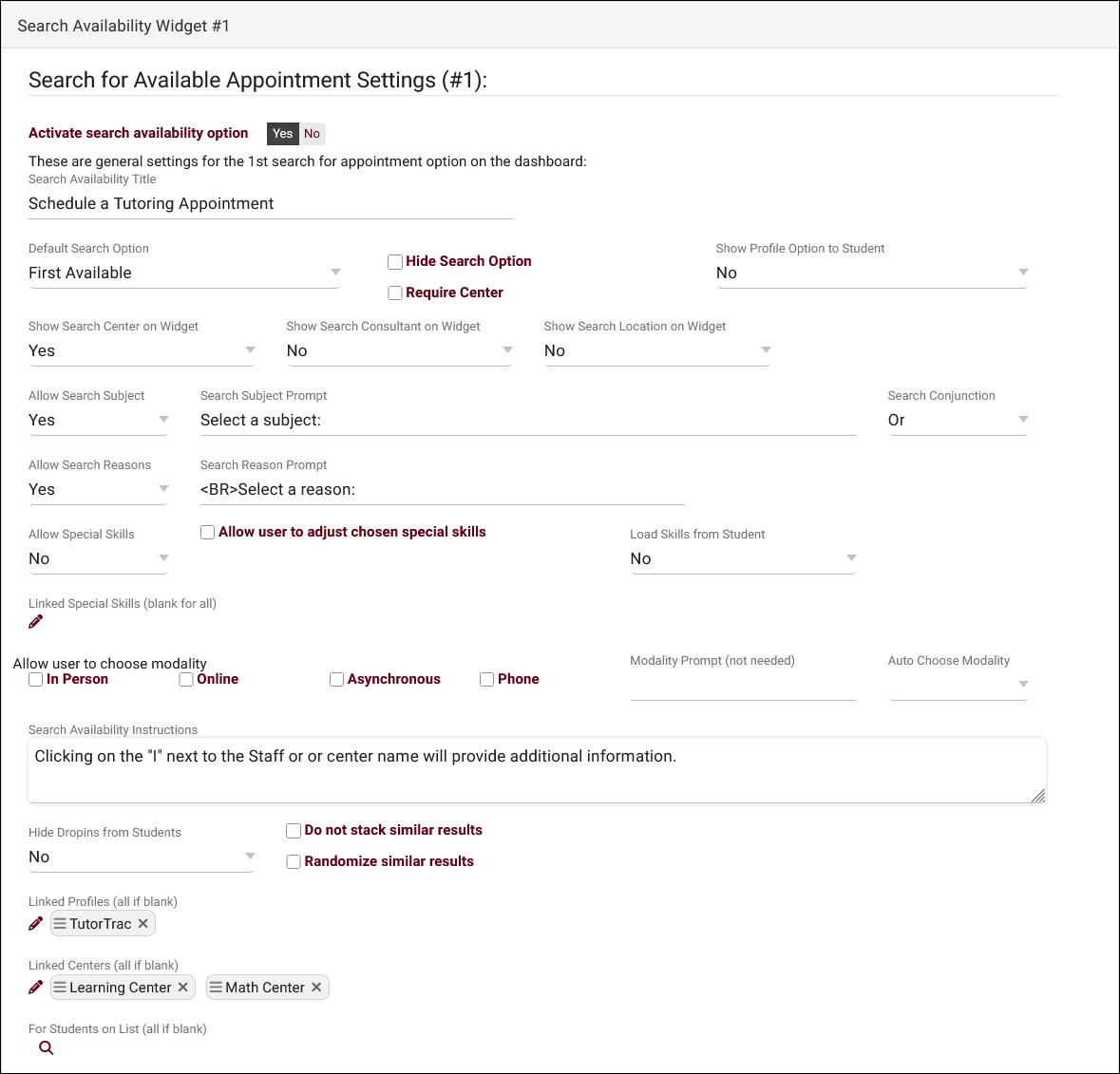Image resolution: width=1120 pixels, height=1074 pixels.
Task: Click the Search Availability Title field
Action: 270,204
